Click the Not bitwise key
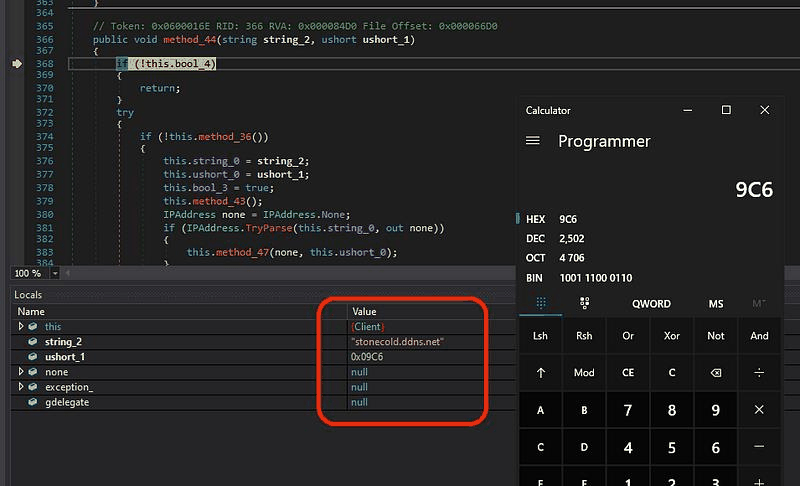800x486 pixels. point(715,336)
